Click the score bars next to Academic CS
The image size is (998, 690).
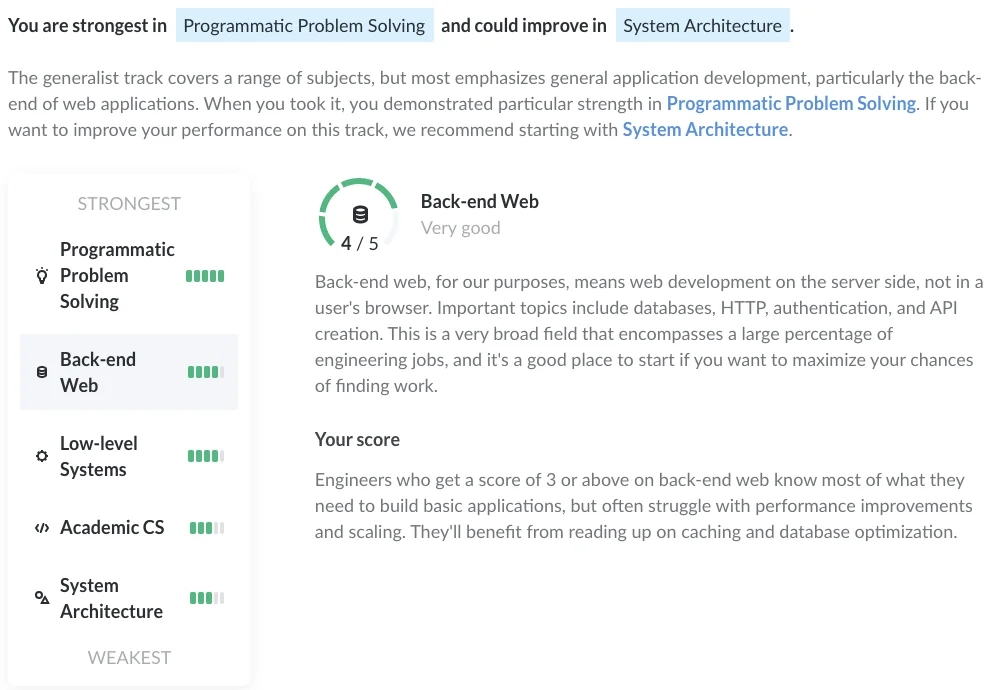pyautogui.click(x=205, y=527)
